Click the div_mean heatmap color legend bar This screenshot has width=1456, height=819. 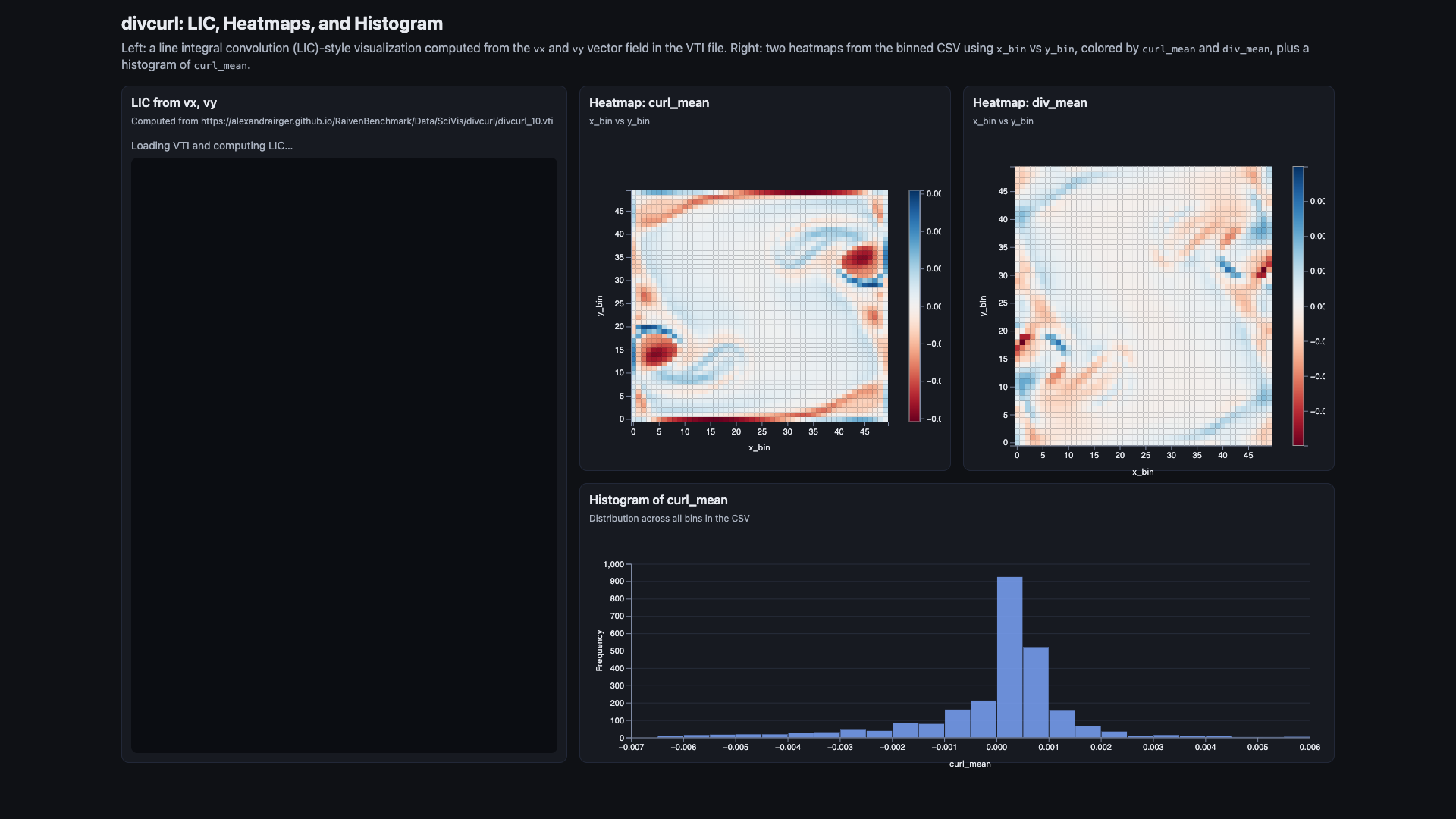[x=1298, y=306]
